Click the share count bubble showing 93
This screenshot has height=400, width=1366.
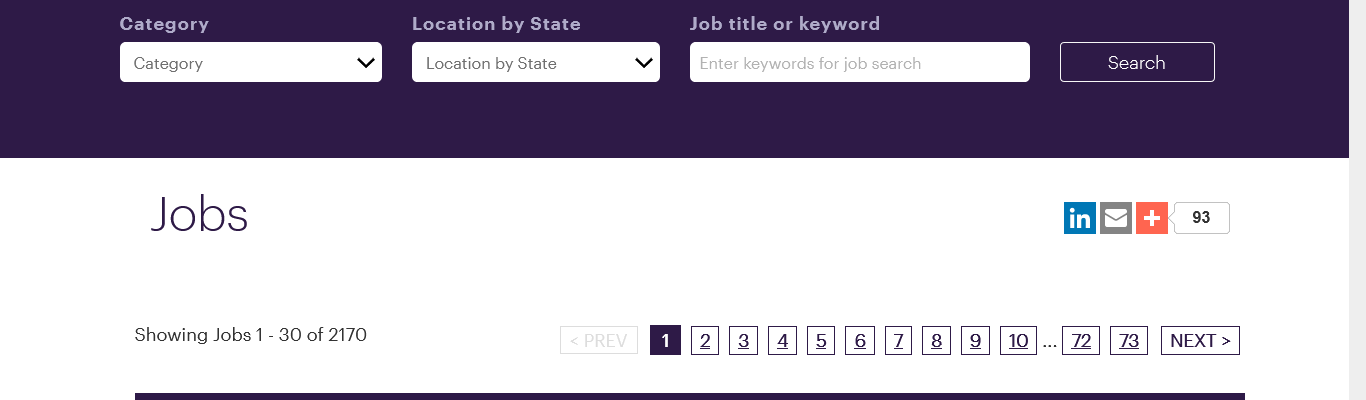[x=1201, y=218]
